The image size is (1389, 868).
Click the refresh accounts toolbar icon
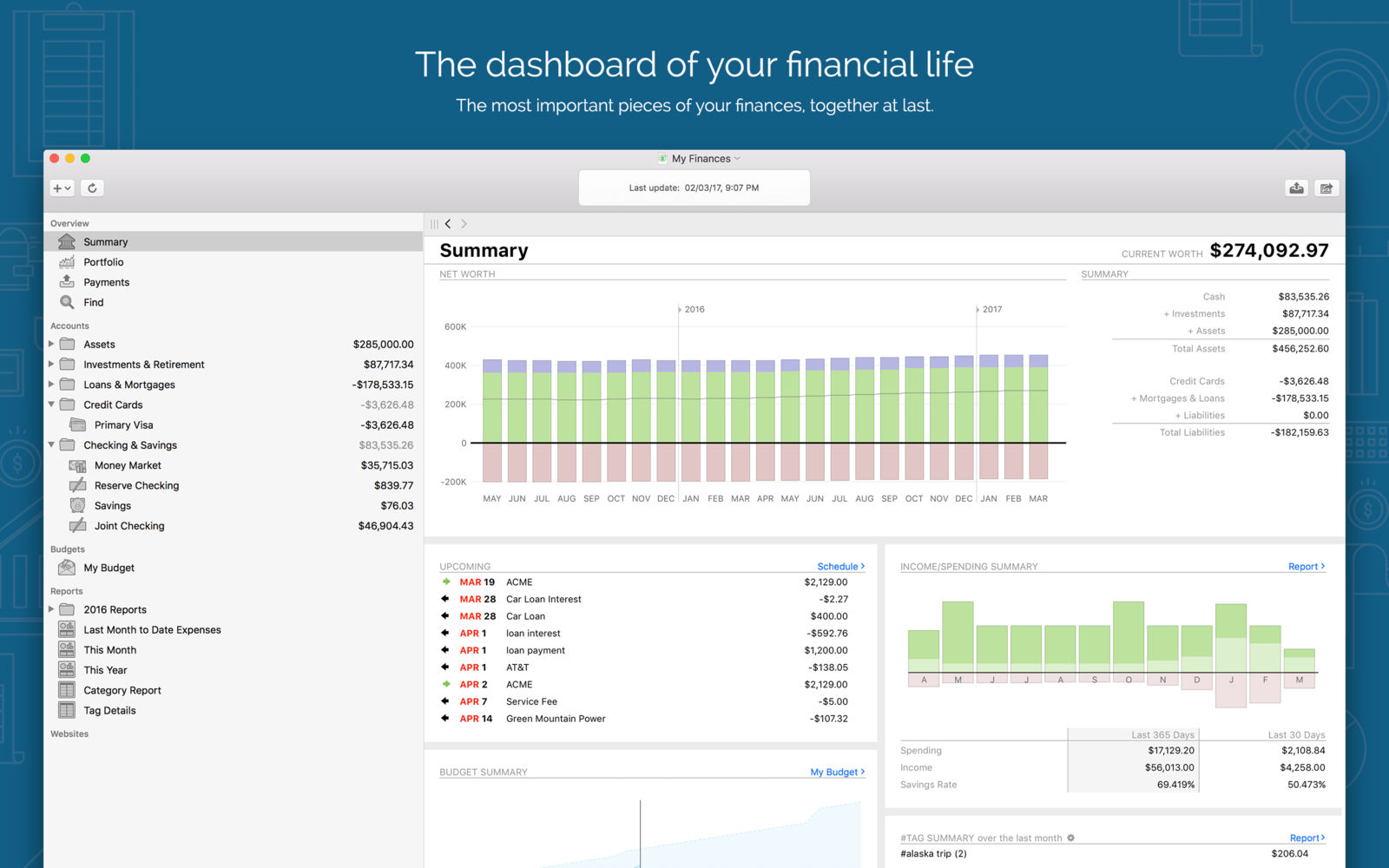(x=92, y=187)
